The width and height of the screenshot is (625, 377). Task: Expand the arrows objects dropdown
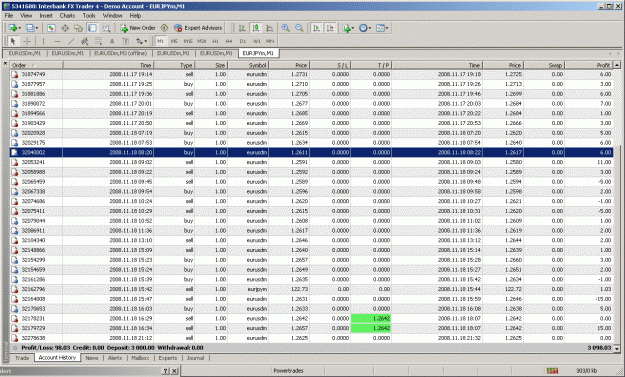(x=146, y=41)
